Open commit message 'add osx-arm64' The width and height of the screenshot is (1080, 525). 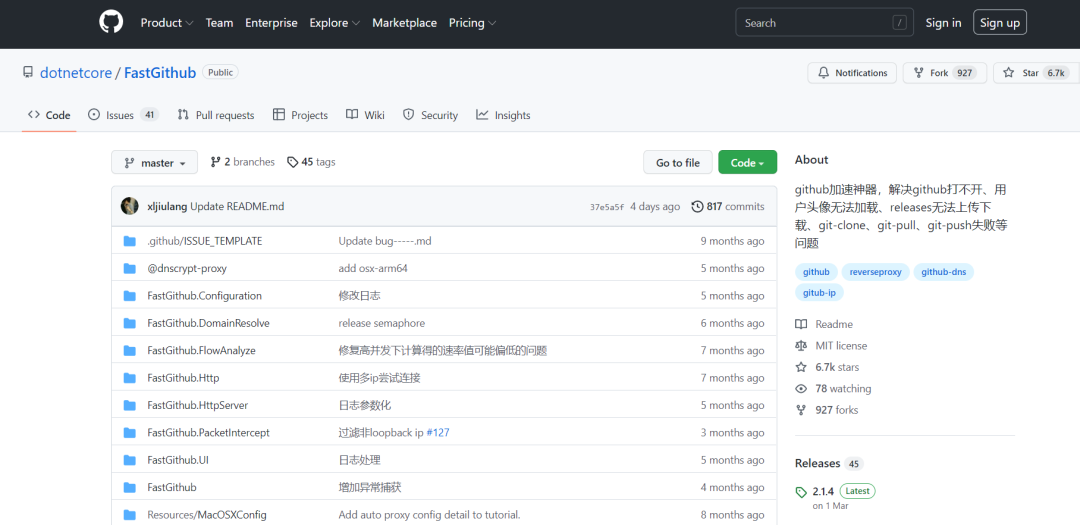click(x=373, y=269)
